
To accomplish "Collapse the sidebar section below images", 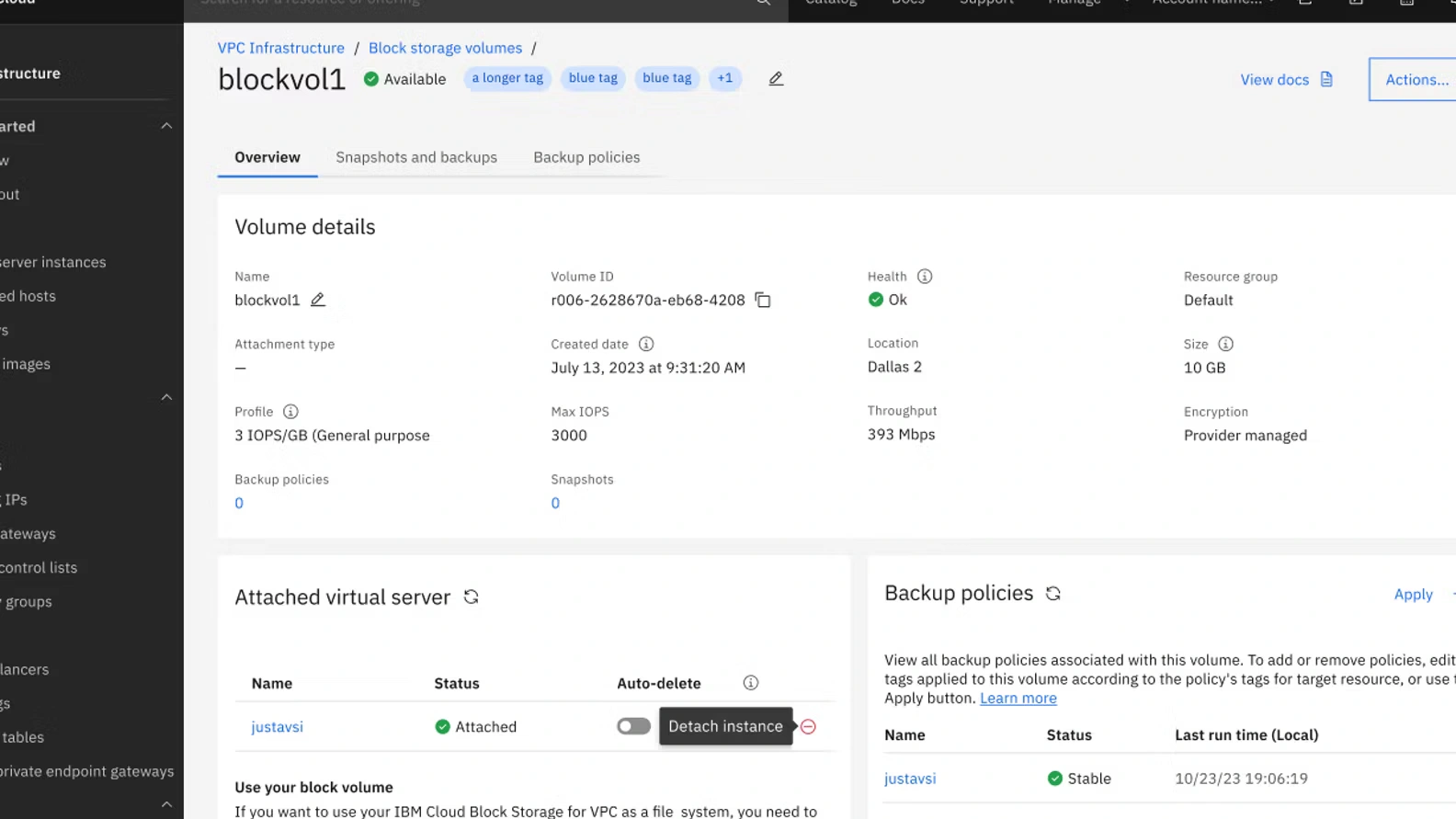I will [166, 397].
